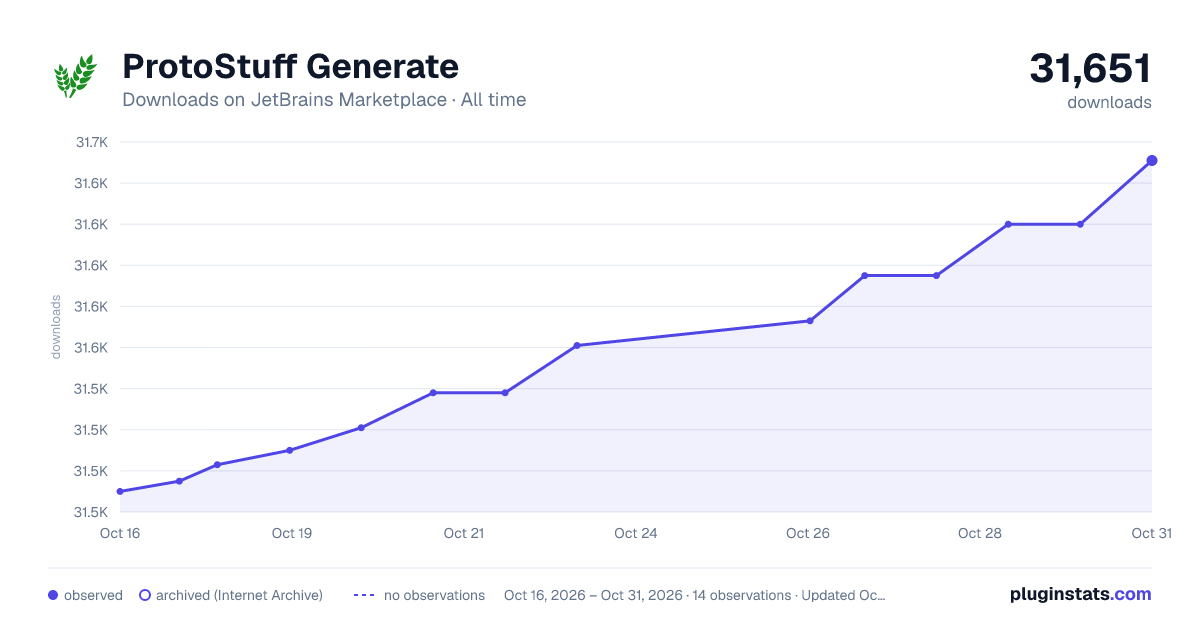Click the 31.7K y-axis label
Screen dimensions: 1200x630
tap(91, 142)
